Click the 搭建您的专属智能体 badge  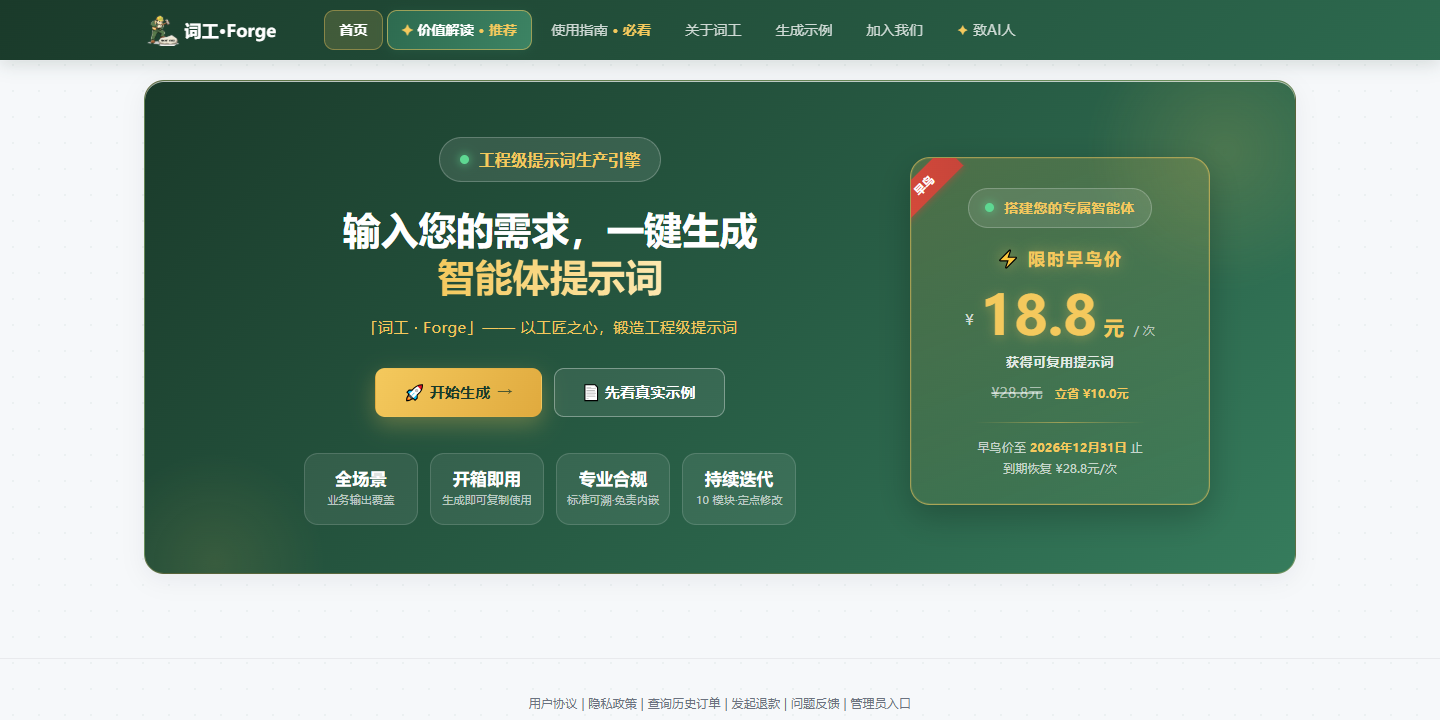[x=1060, y=208]
